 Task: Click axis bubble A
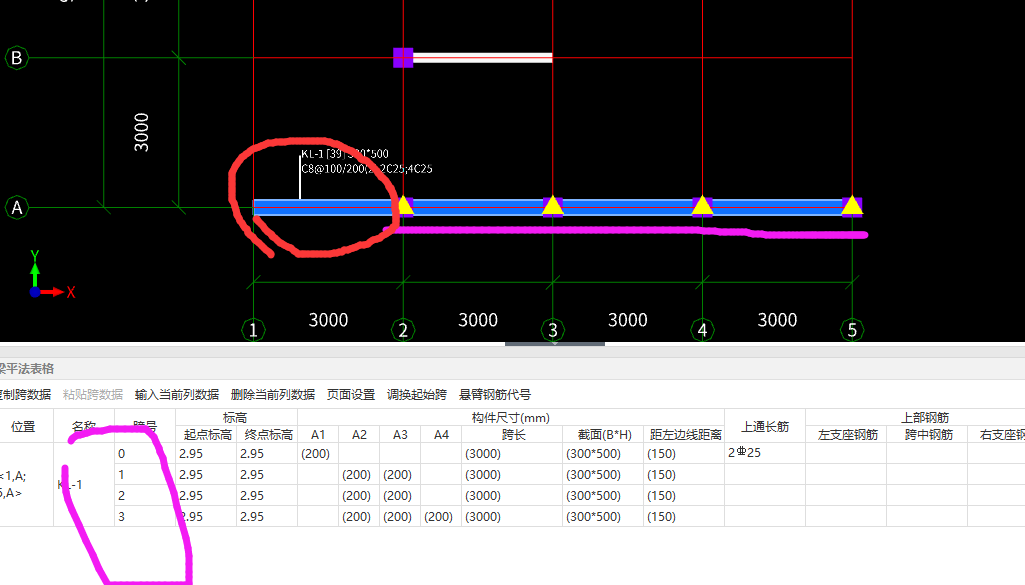point(17,208)
